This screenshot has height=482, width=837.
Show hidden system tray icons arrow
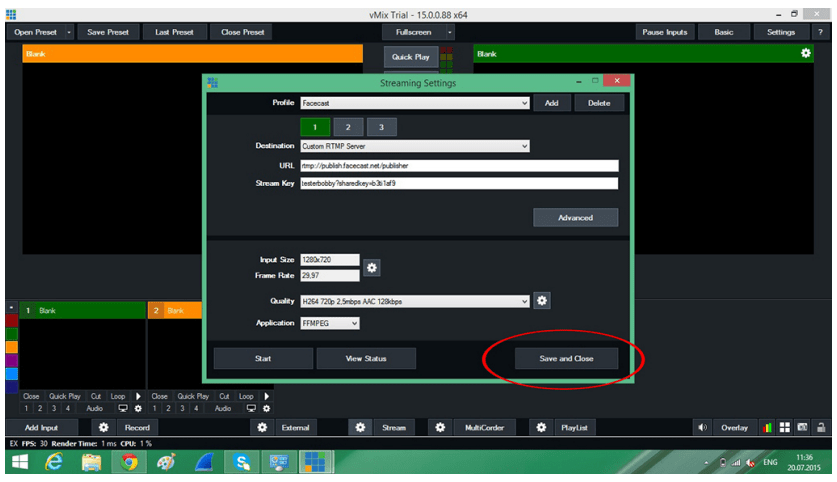click(706, 463)
